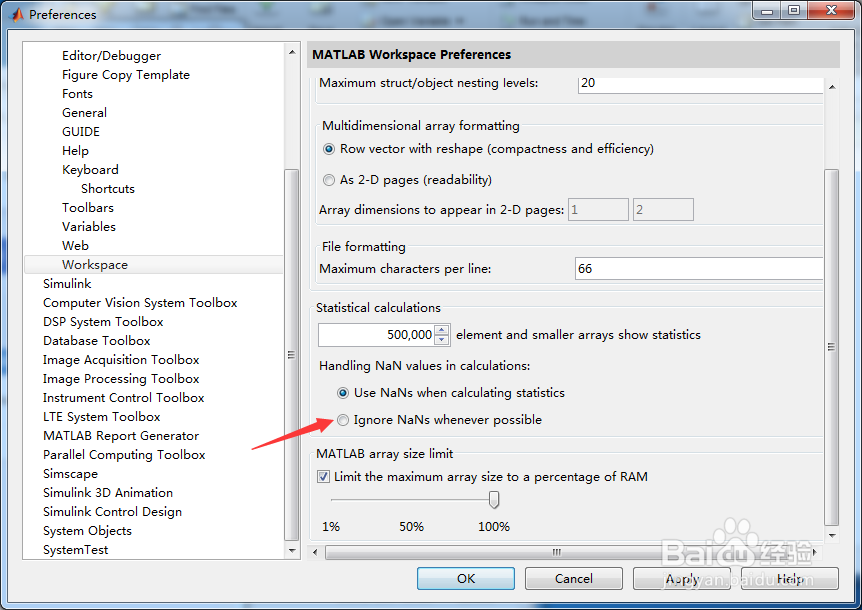This screenshot has height=610, width=862.
Task: Click the RAM percentage slider handle
Action: tap(494, 500)
